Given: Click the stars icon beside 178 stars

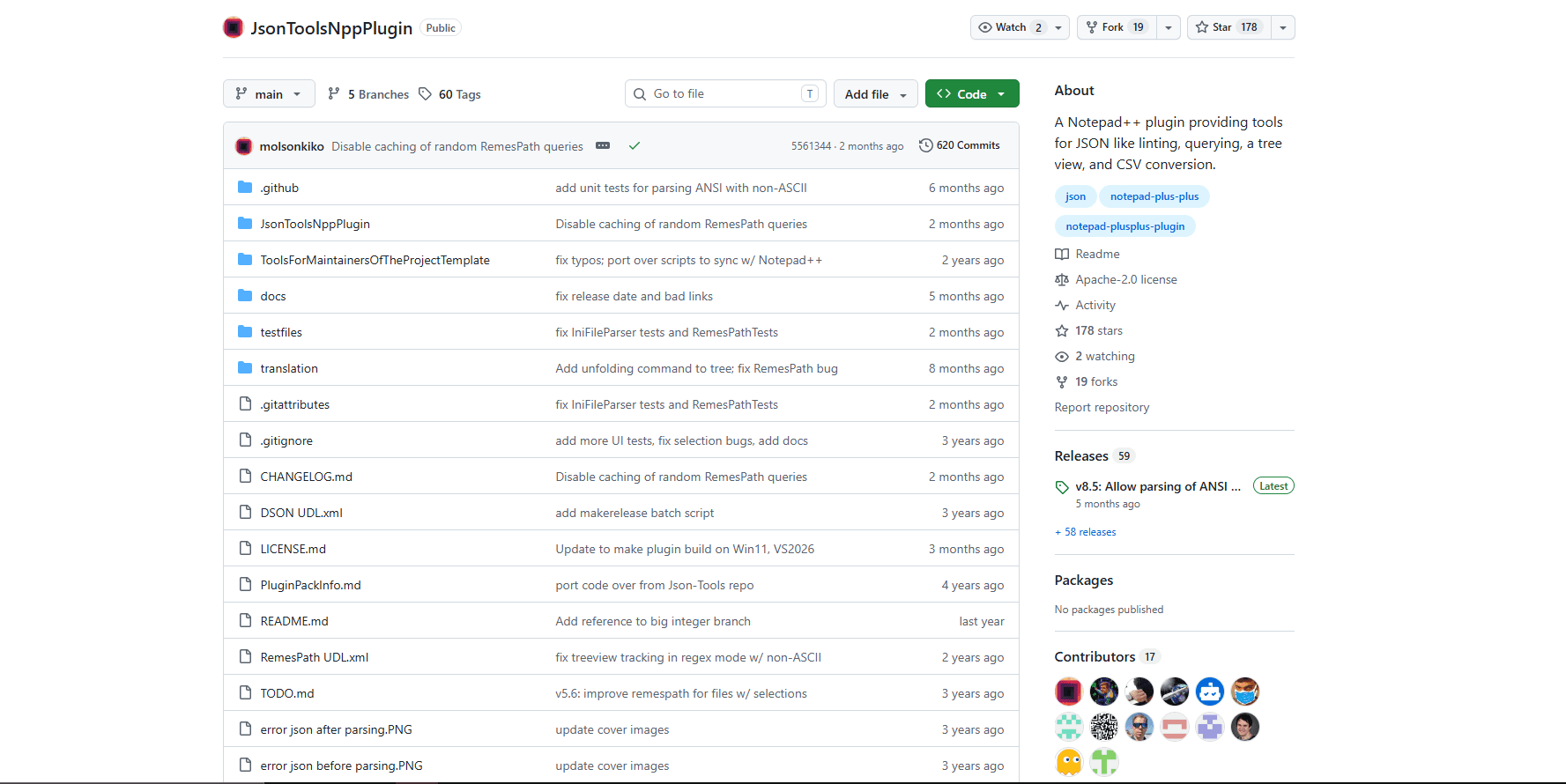Looking at the screenshot, I should 1062,330.
